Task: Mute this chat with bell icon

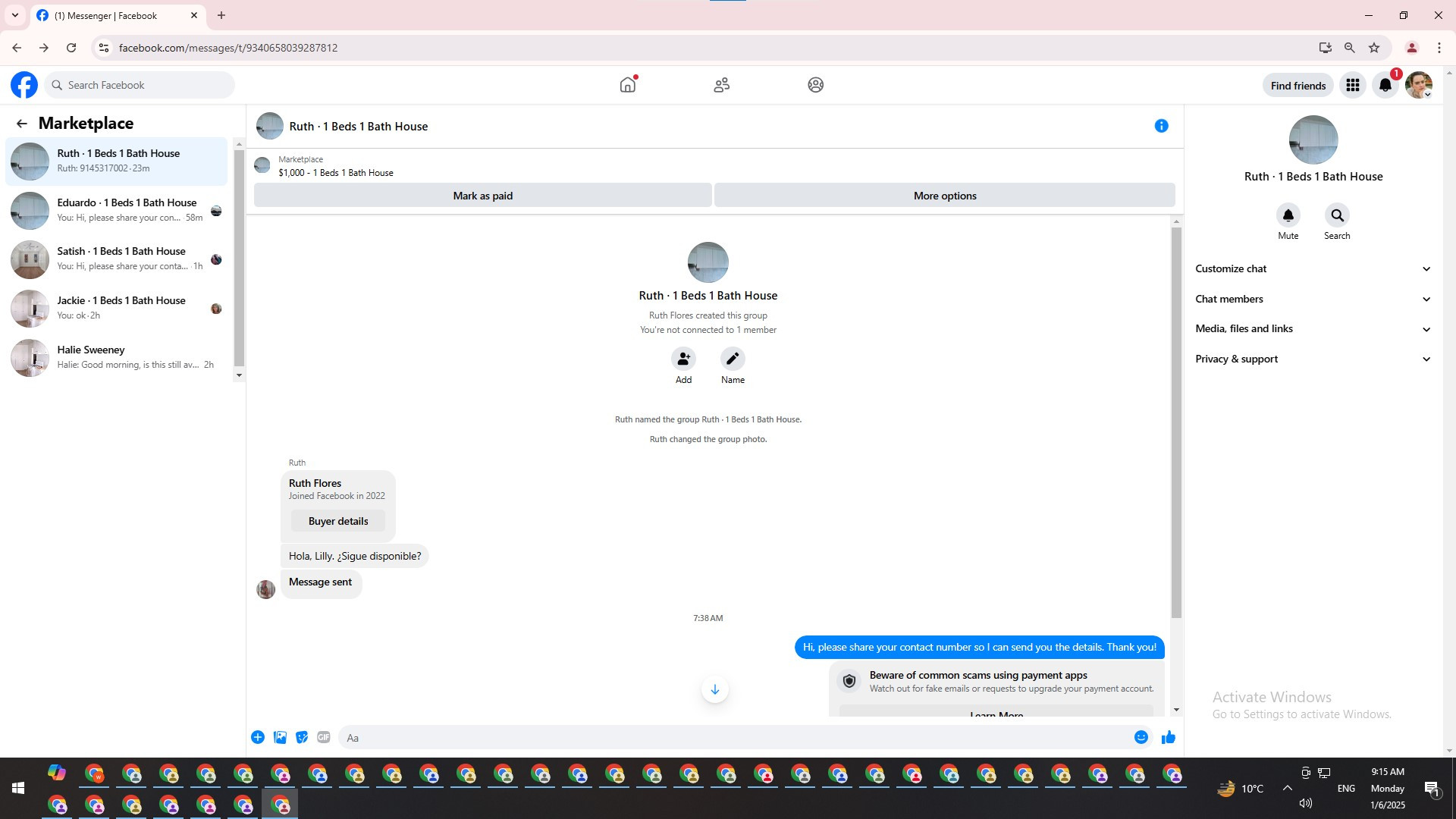Action: 1288,216
